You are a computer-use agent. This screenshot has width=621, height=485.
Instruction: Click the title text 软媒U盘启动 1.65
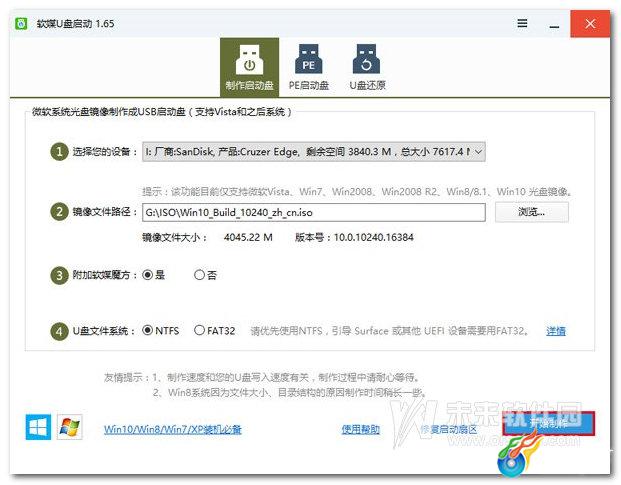(75, 24)
